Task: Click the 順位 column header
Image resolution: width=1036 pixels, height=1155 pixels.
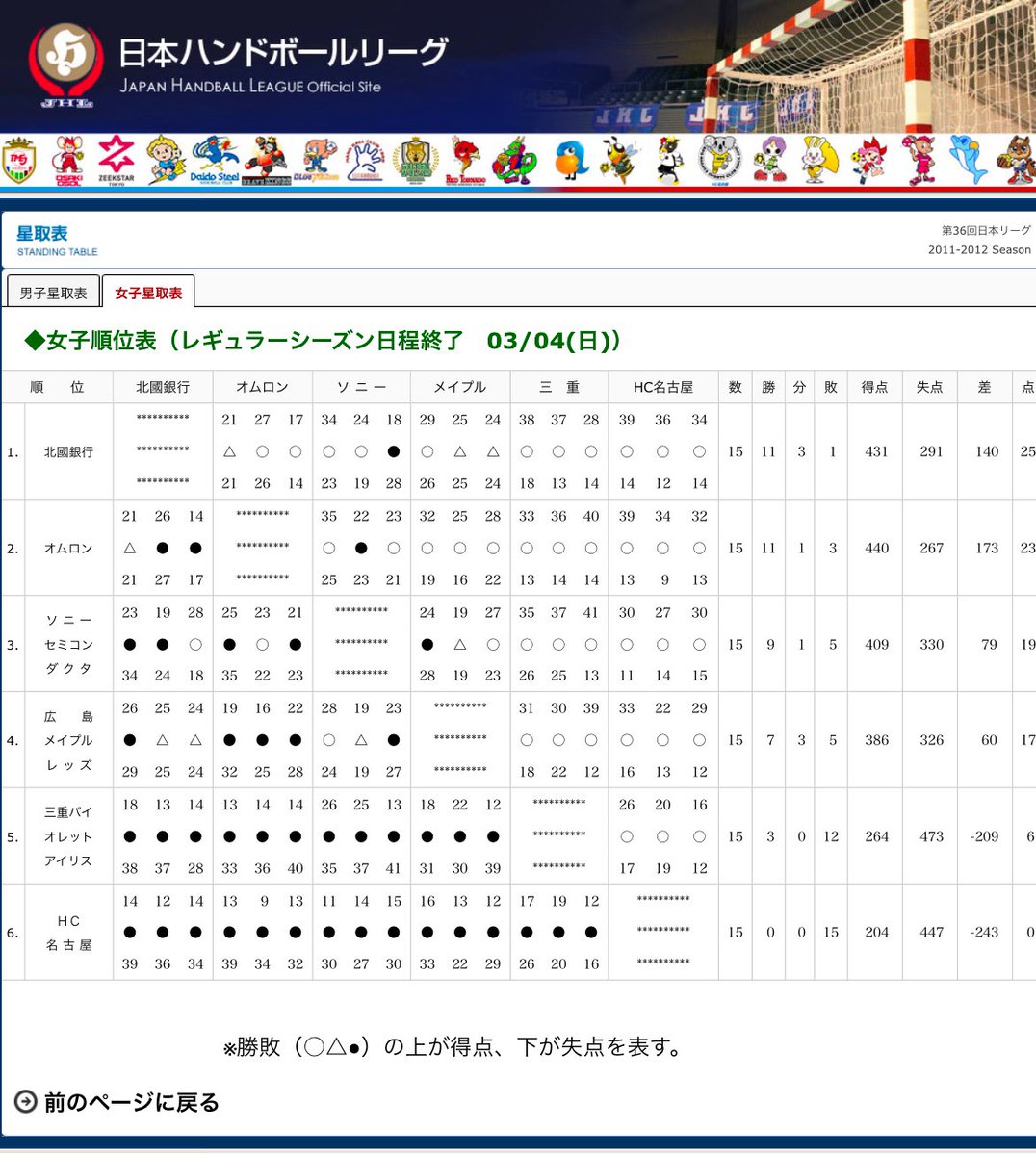Action: point(57,387)
